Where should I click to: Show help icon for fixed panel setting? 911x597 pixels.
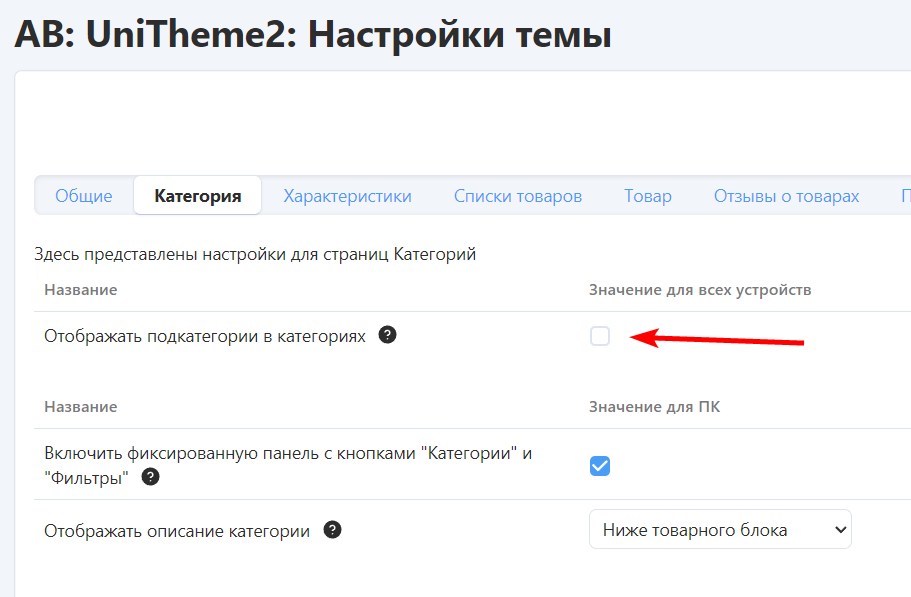pyautogui.click(x=150, y=477)
